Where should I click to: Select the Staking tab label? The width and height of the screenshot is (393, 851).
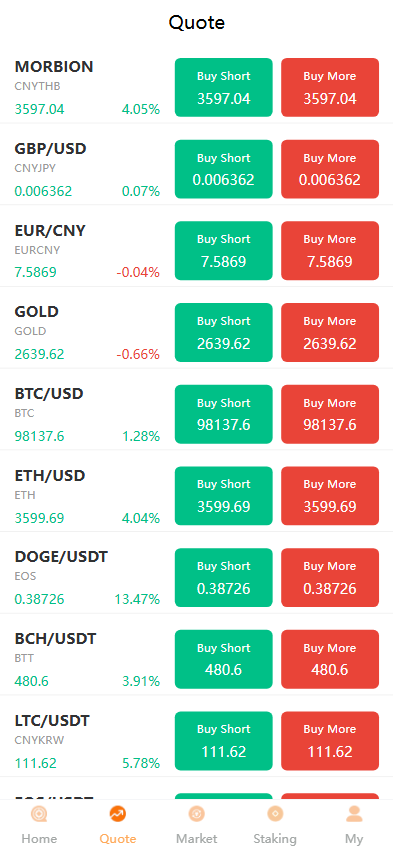pyautogui.click(x=275, y=839)
